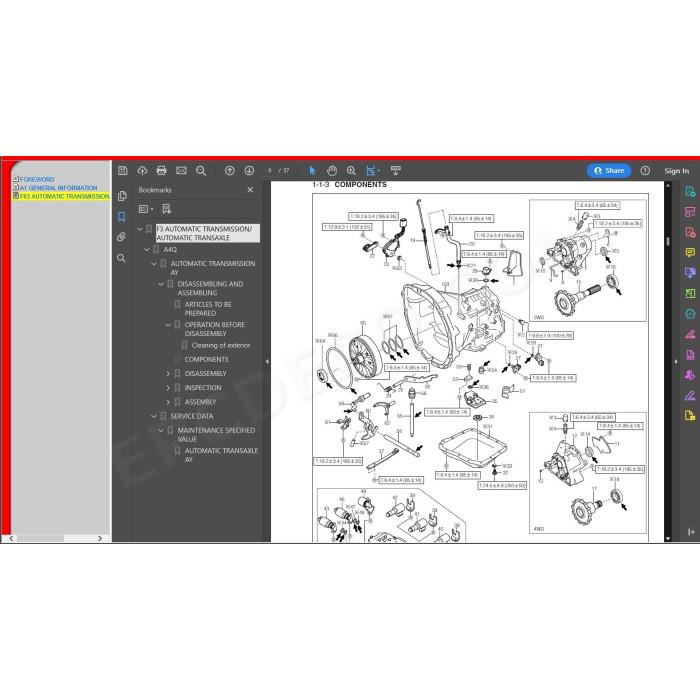Open the Page Thumbnails pane icon

[122, 196]
